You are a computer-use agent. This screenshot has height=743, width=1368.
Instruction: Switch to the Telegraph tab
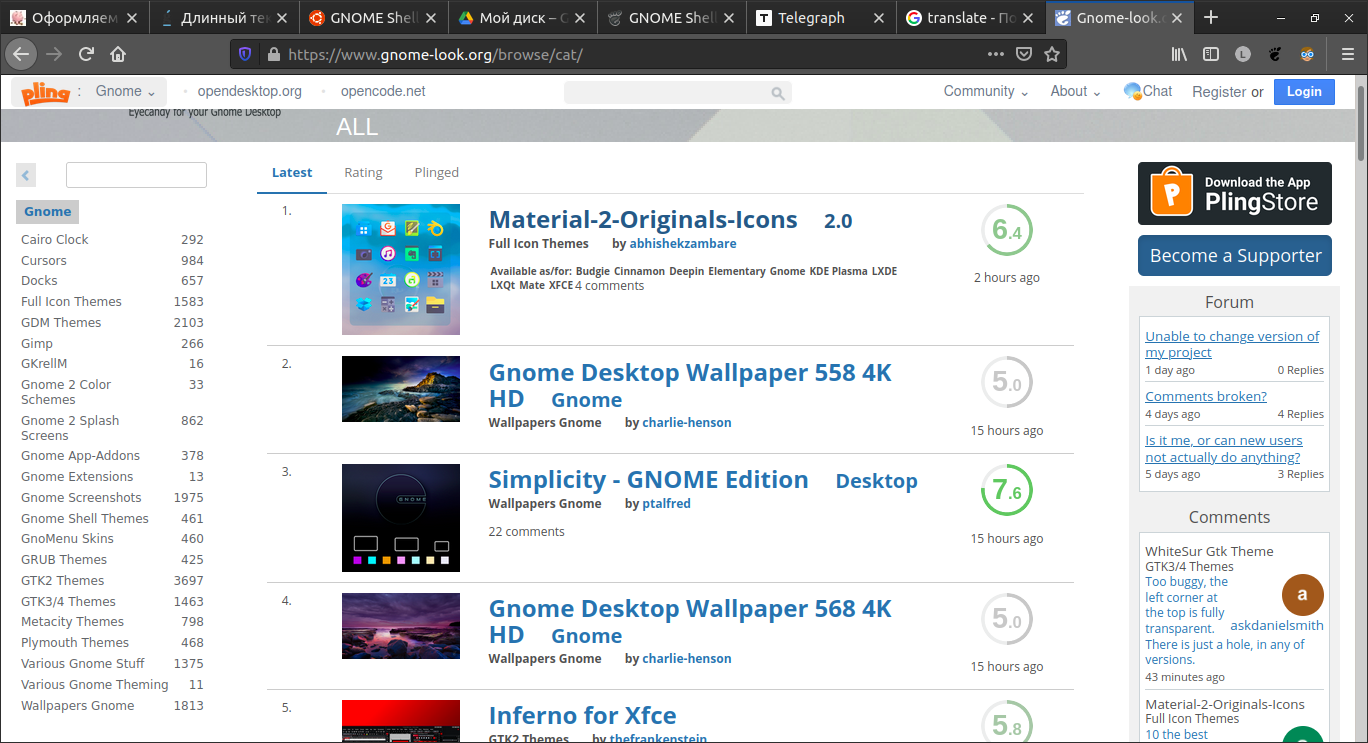[x=821, y=17]
